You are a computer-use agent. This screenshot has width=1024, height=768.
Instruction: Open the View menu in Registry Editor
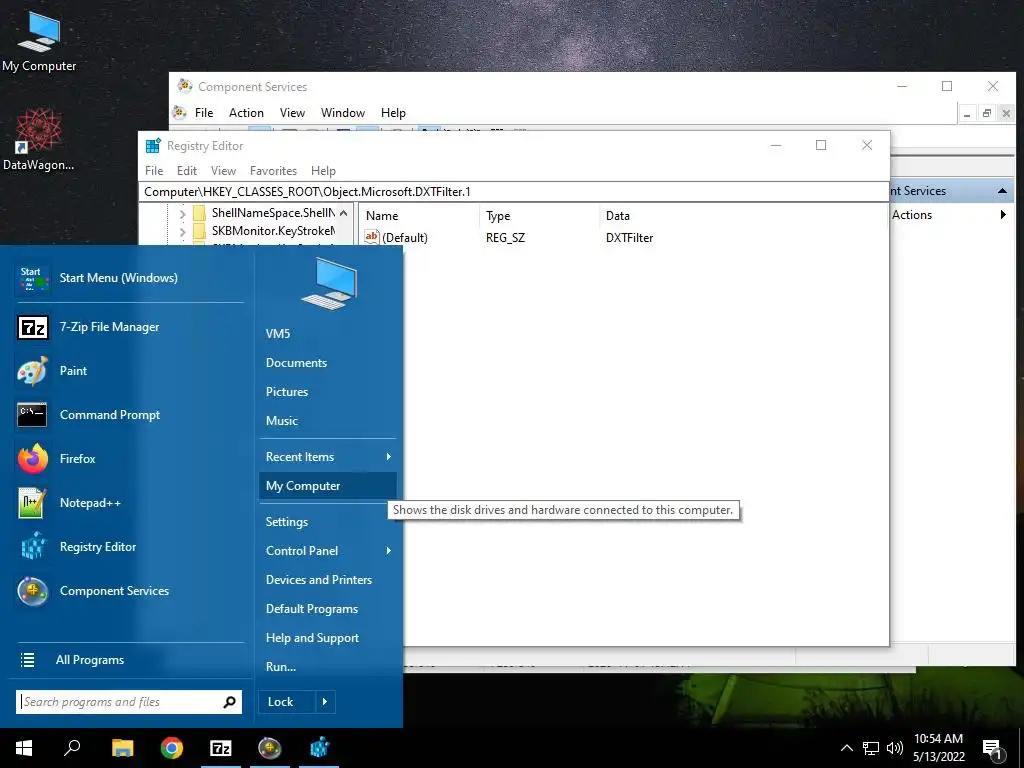tap(223, 170)
